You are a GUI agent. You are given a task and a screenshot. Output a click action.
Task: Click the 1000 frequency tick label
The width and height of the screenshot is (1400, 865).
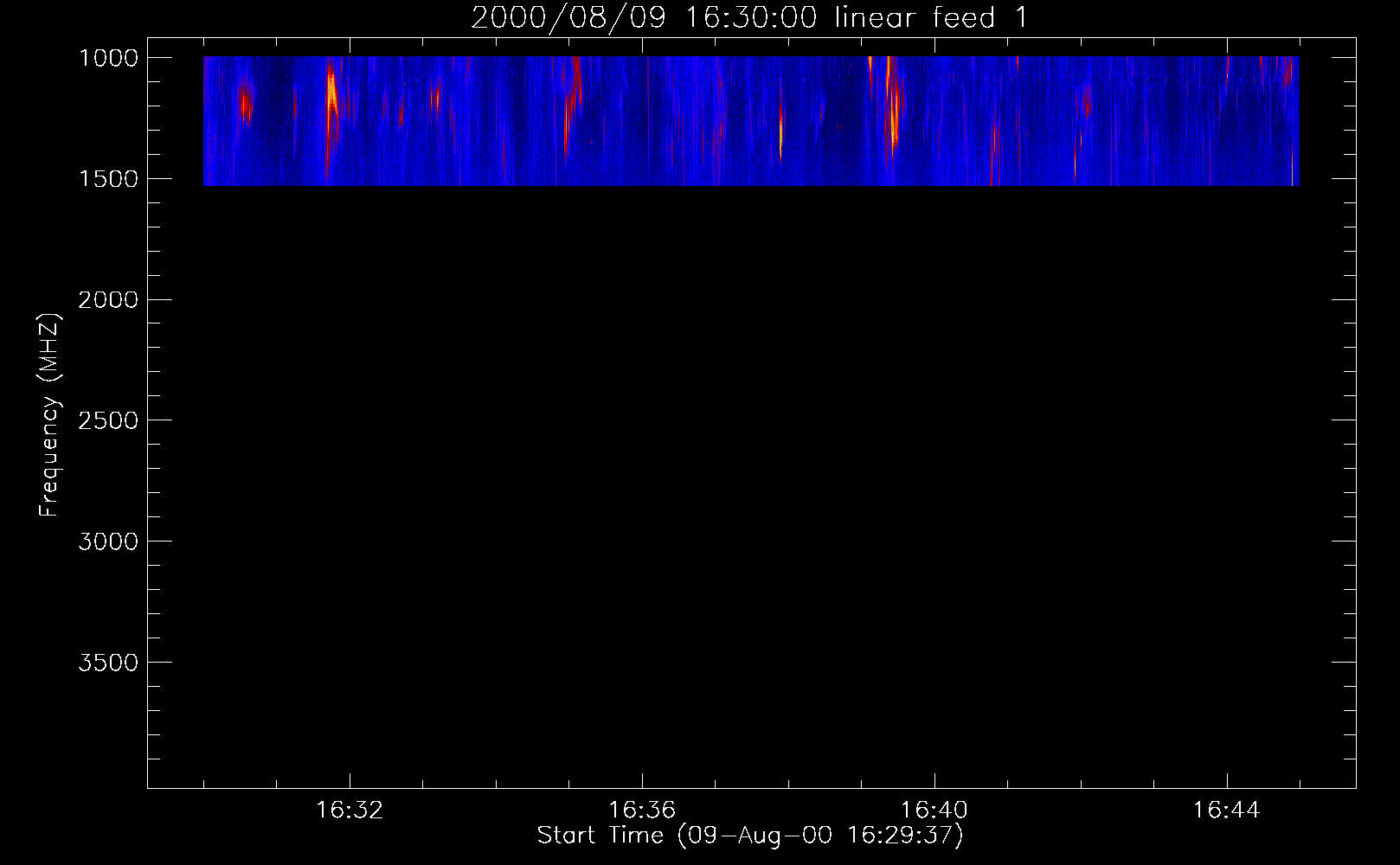tap(108, 58)
